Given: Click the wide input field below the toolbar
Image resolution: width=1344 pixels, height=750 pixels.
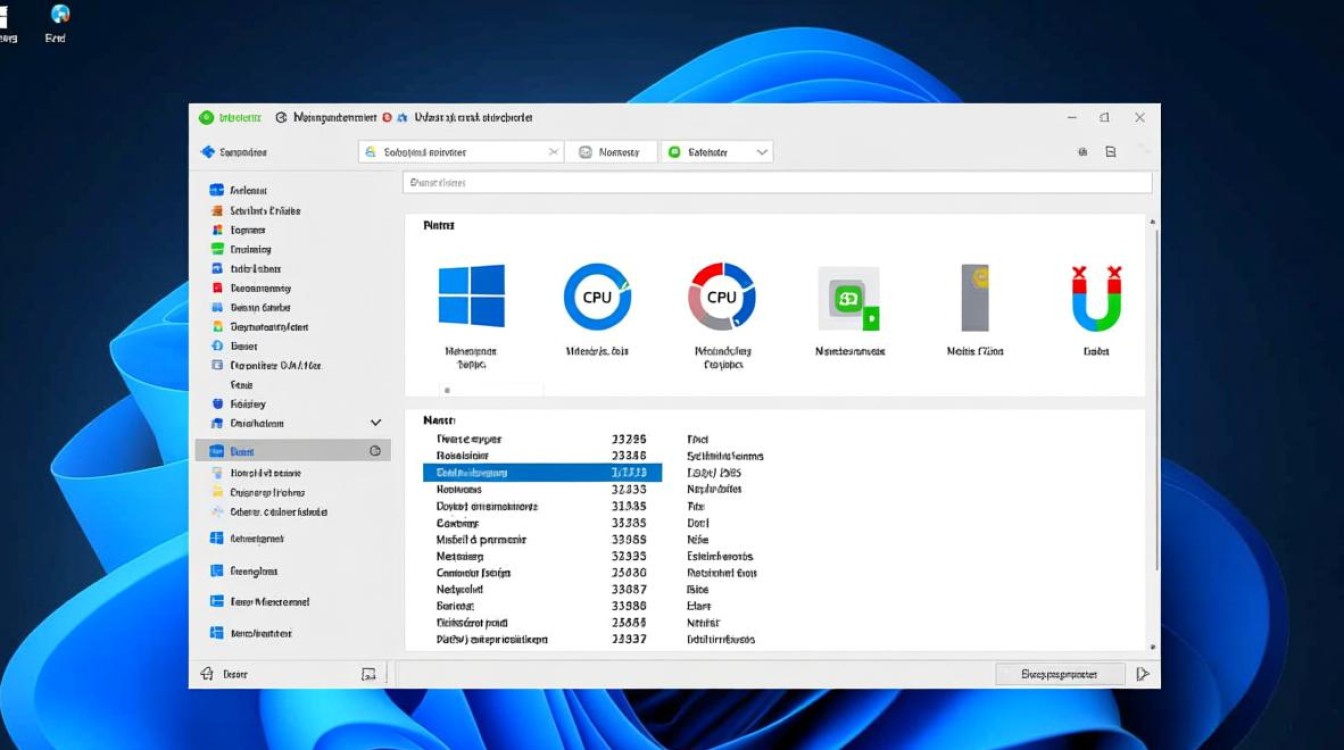Looking at the screenshot, I should point(777,183).
